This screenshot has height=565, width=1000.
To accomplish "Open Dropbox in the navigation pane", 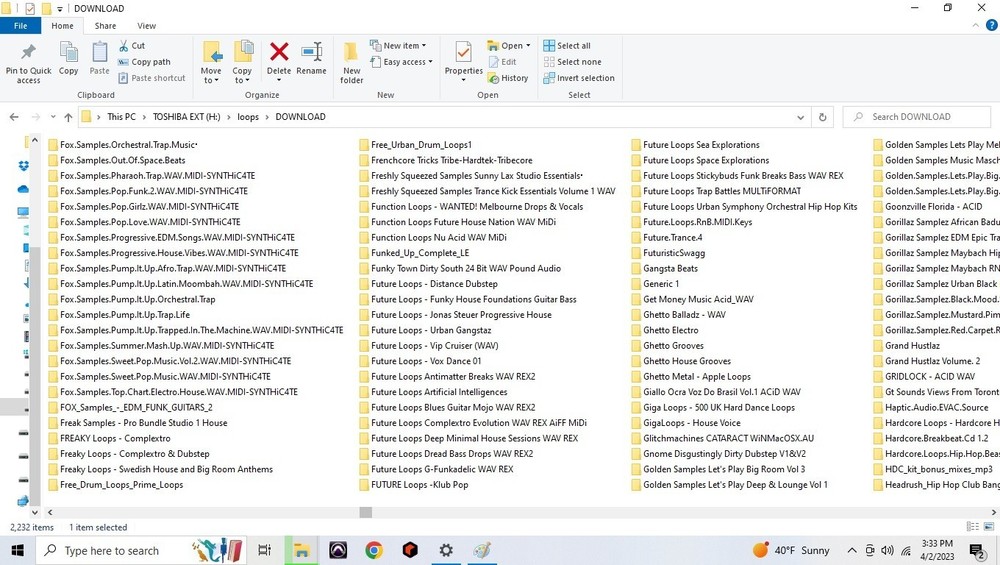I will pos(24,166).
